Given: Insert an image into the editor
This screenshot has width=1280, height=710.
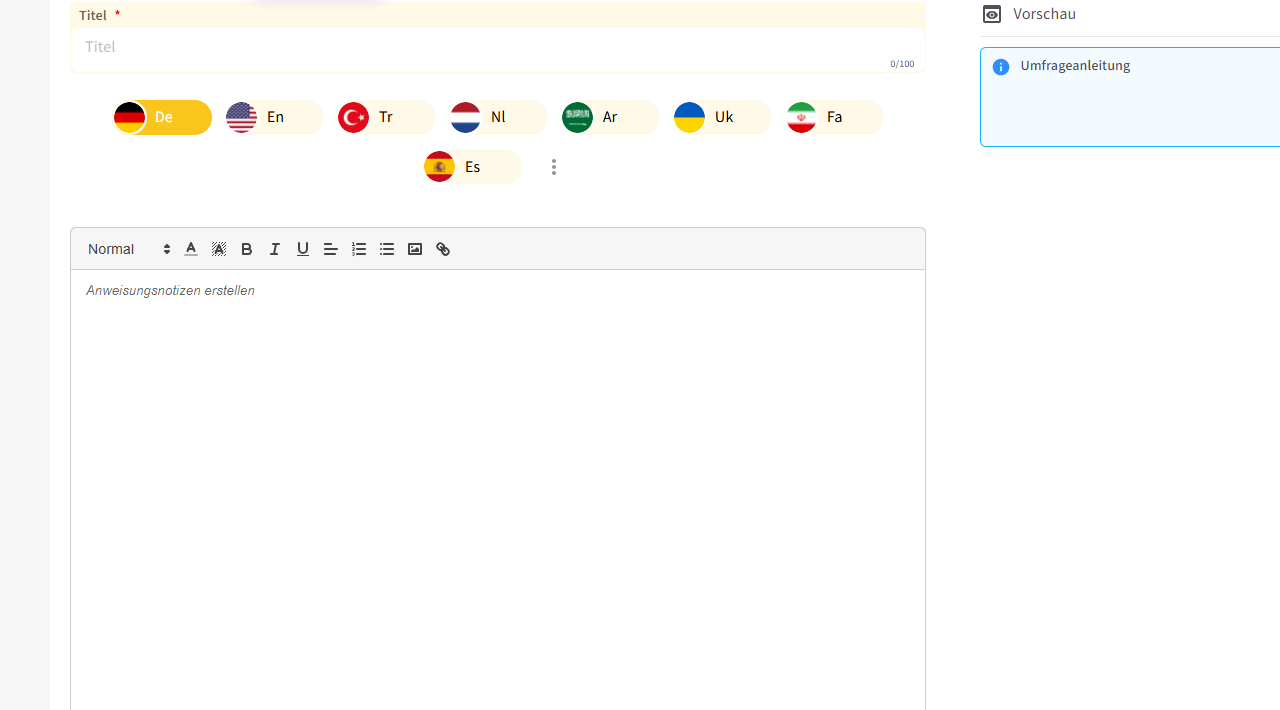Looking at the screenshot, I should [x=415, y=249].
